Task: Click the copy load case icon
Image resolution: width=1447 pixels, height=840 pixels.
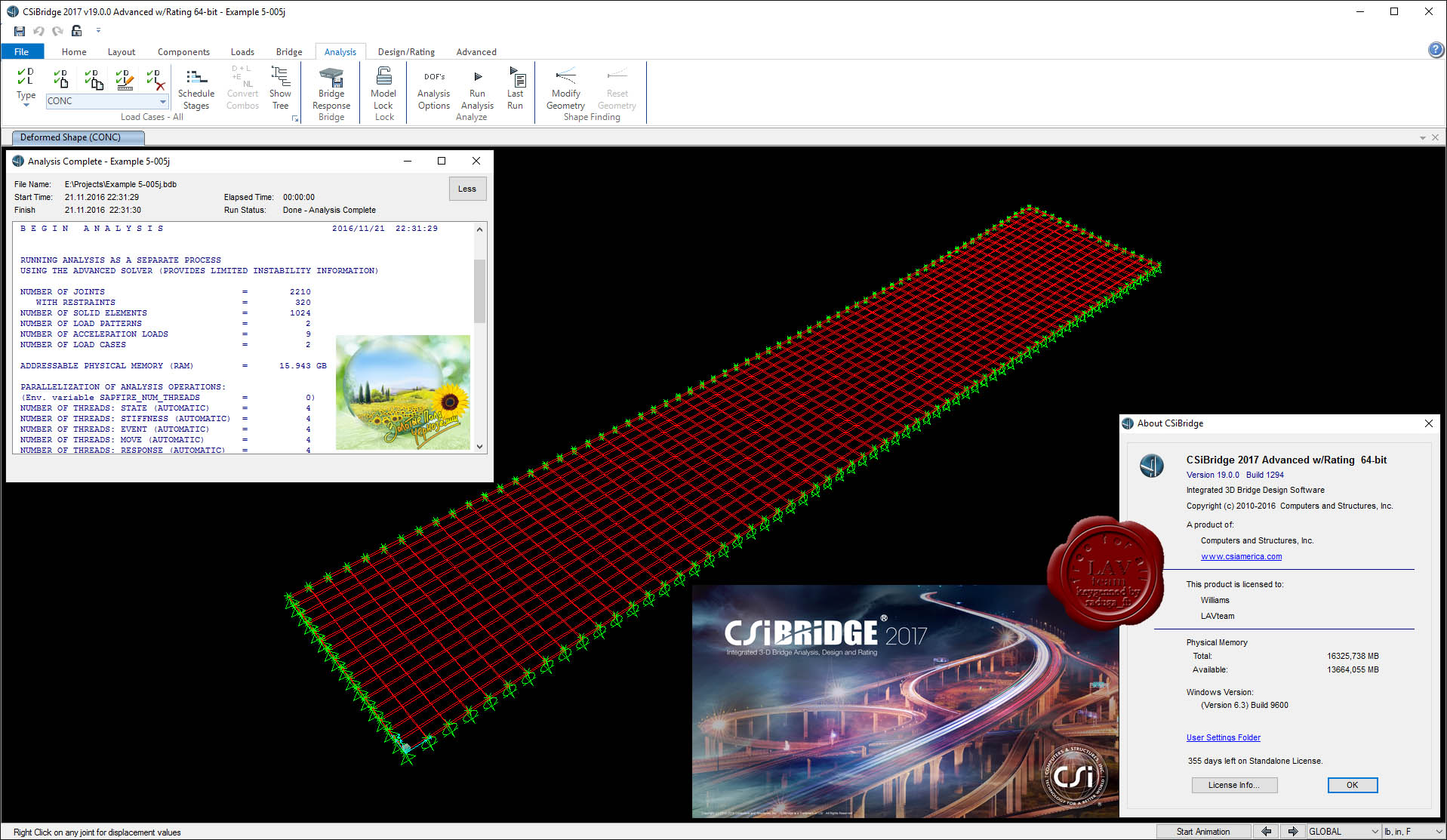Action: point(94,78)
